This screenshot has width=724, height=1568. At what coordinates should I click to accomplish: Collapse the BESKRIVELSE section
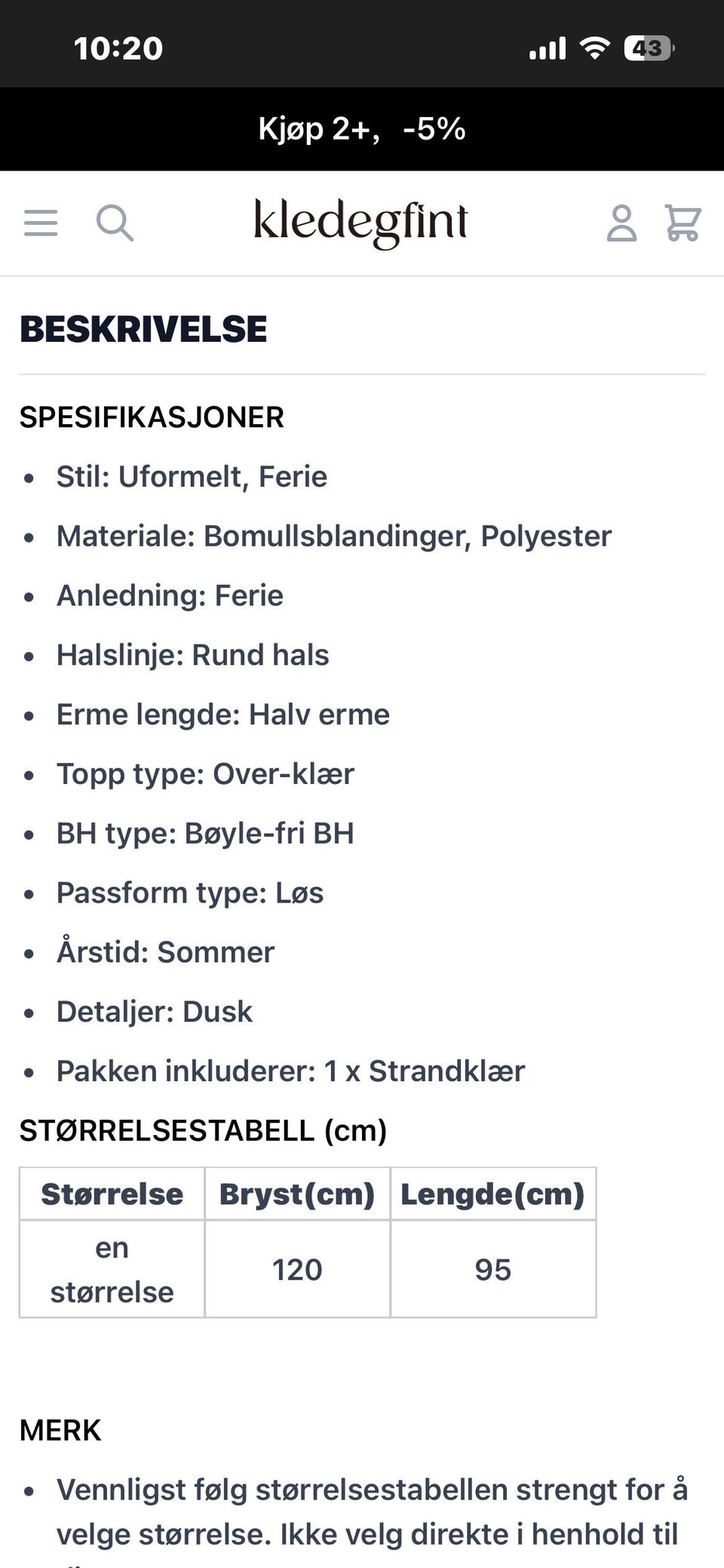click(143, 328)
